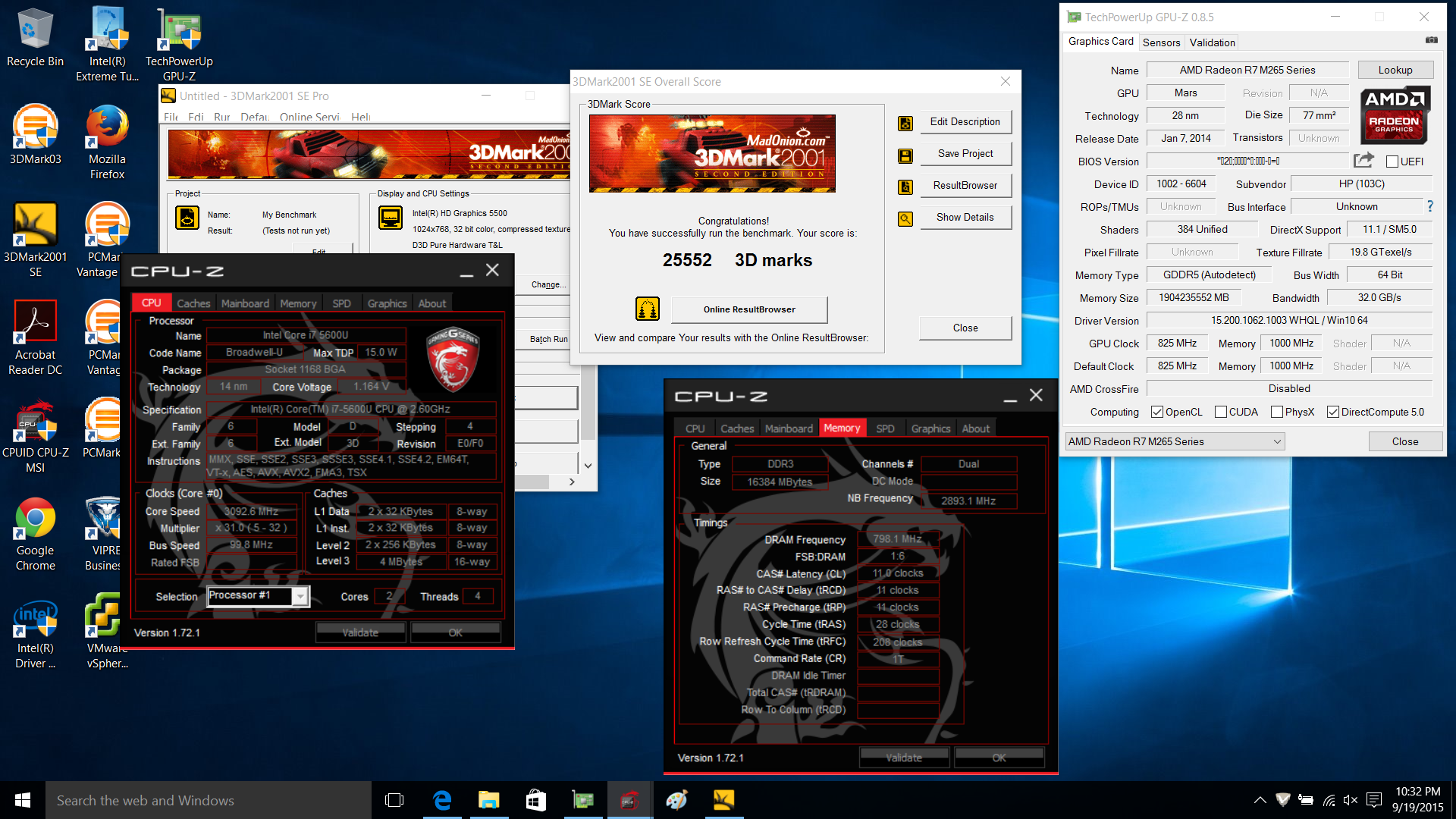Launch Google Chrome from desktop
This screenshot has width=1456, height=819.
35,534
